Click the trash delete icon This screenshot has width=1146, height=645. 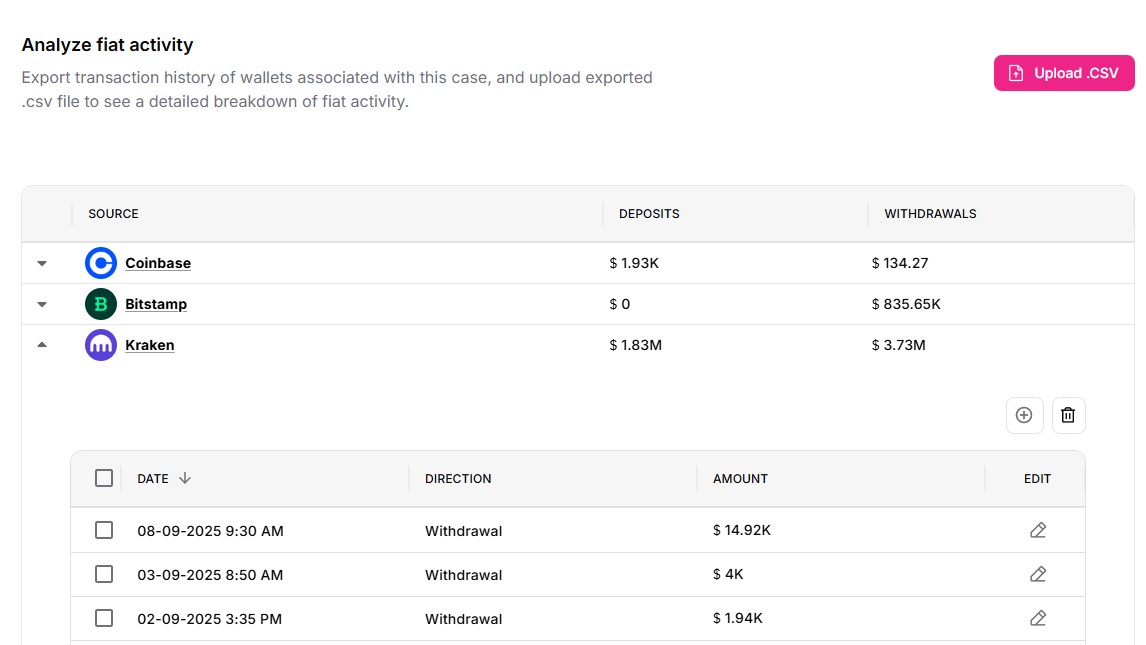(x=1069, y=415)
